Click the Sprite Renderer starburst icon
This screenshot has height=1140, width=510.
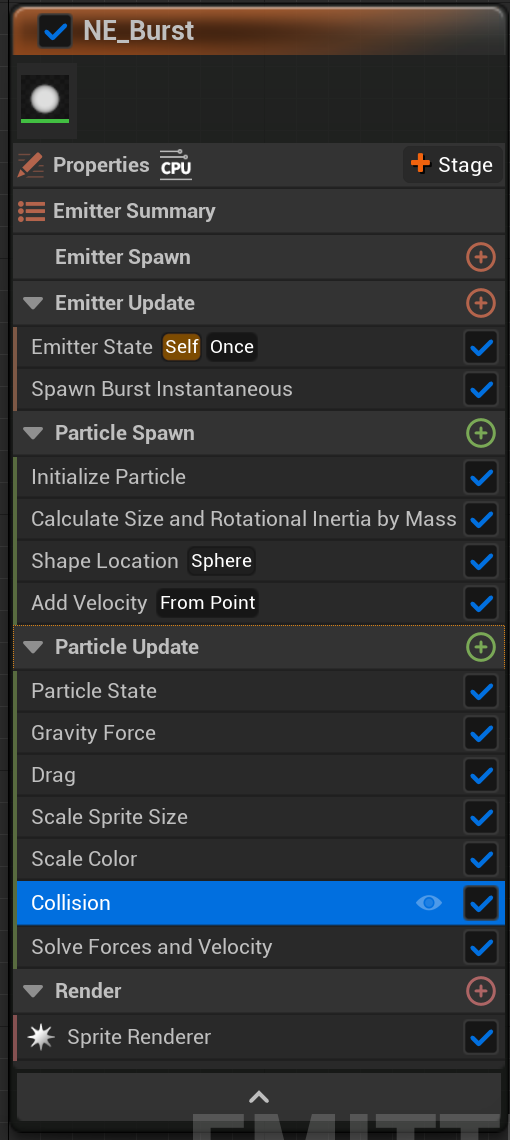coord(41,1037)
